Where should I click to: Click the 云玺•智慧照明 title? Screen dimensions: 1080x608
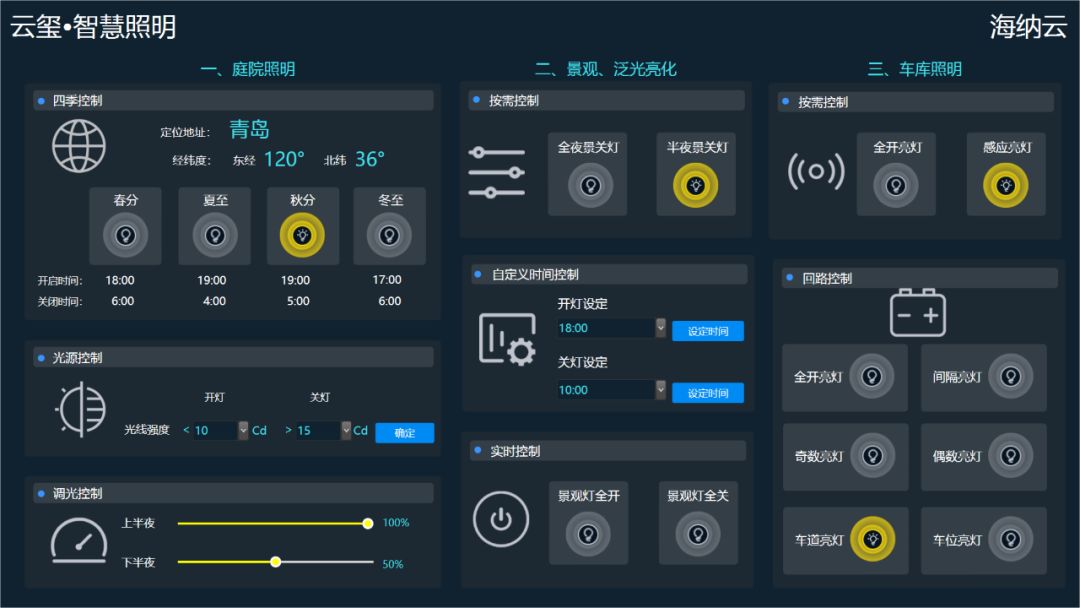[x=93, y=27]
